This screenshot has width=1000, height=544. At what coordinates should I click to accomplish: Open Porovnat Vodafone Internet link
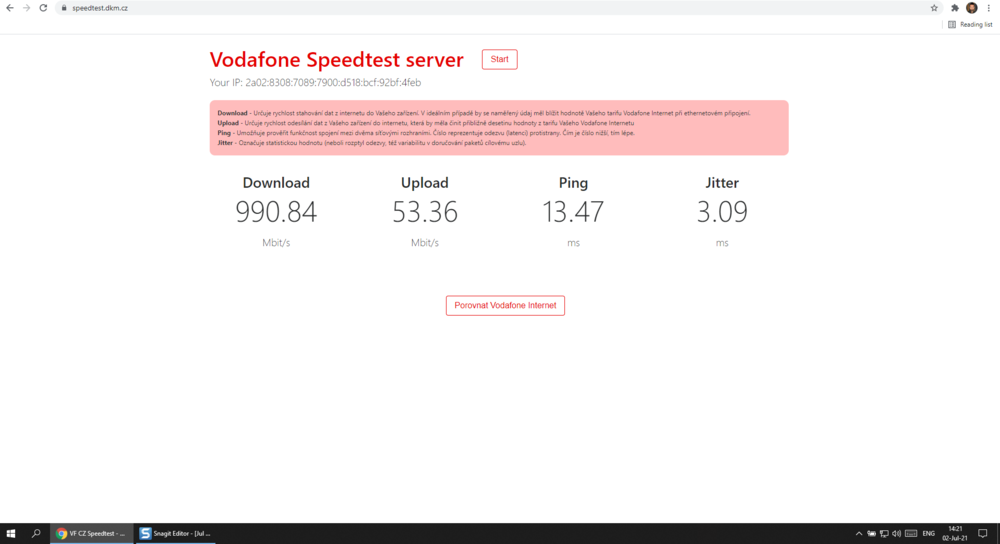tap(505, 305)
